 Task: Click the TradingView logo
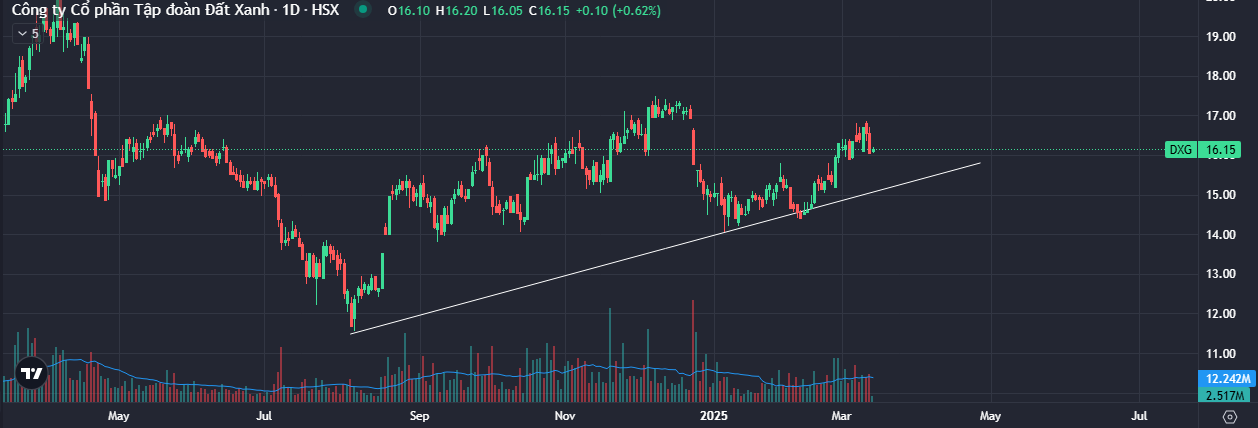click(x=32, y=373)
